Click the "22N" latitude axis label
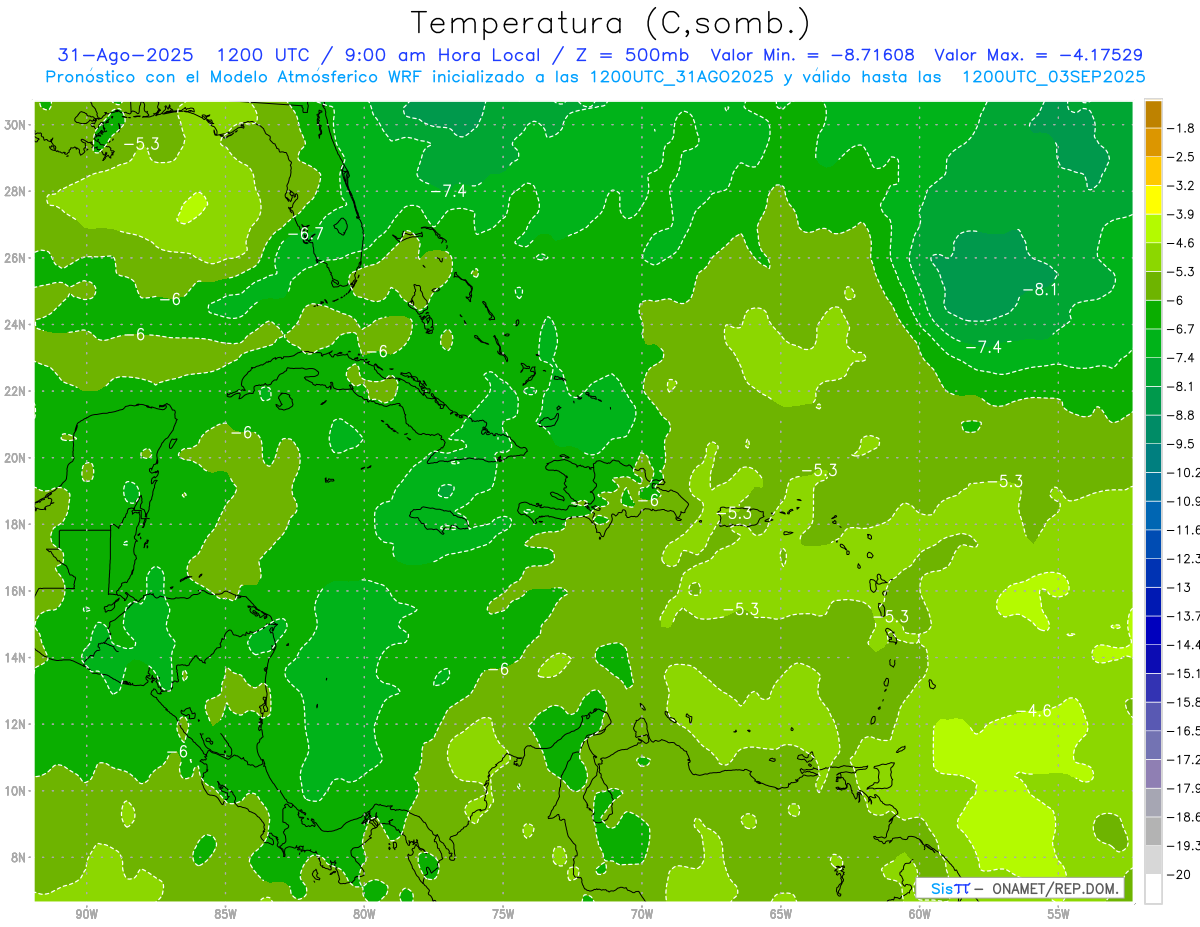Screen dimensions: 1200x927 coord(16,391)
